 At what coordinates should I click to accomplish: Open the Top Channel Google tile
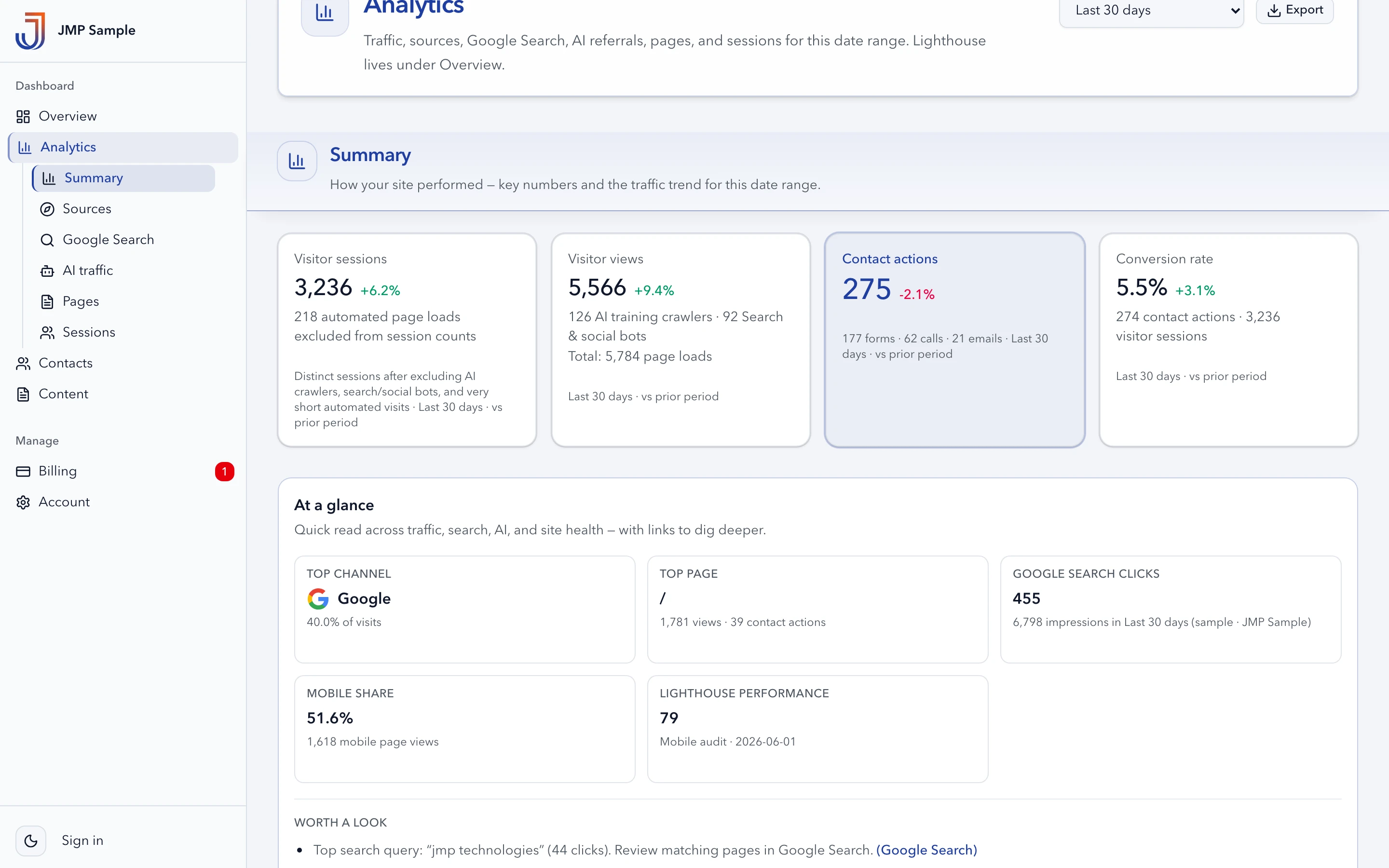click(x=464, y=610)
